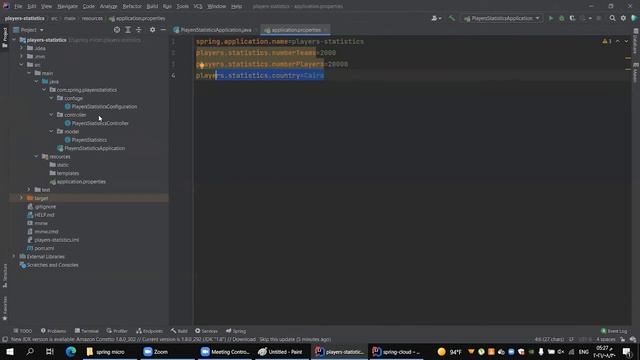Run PlayerStatisticsApplication with the green play icon
640x360 pixels.
(x=551, y=18)
